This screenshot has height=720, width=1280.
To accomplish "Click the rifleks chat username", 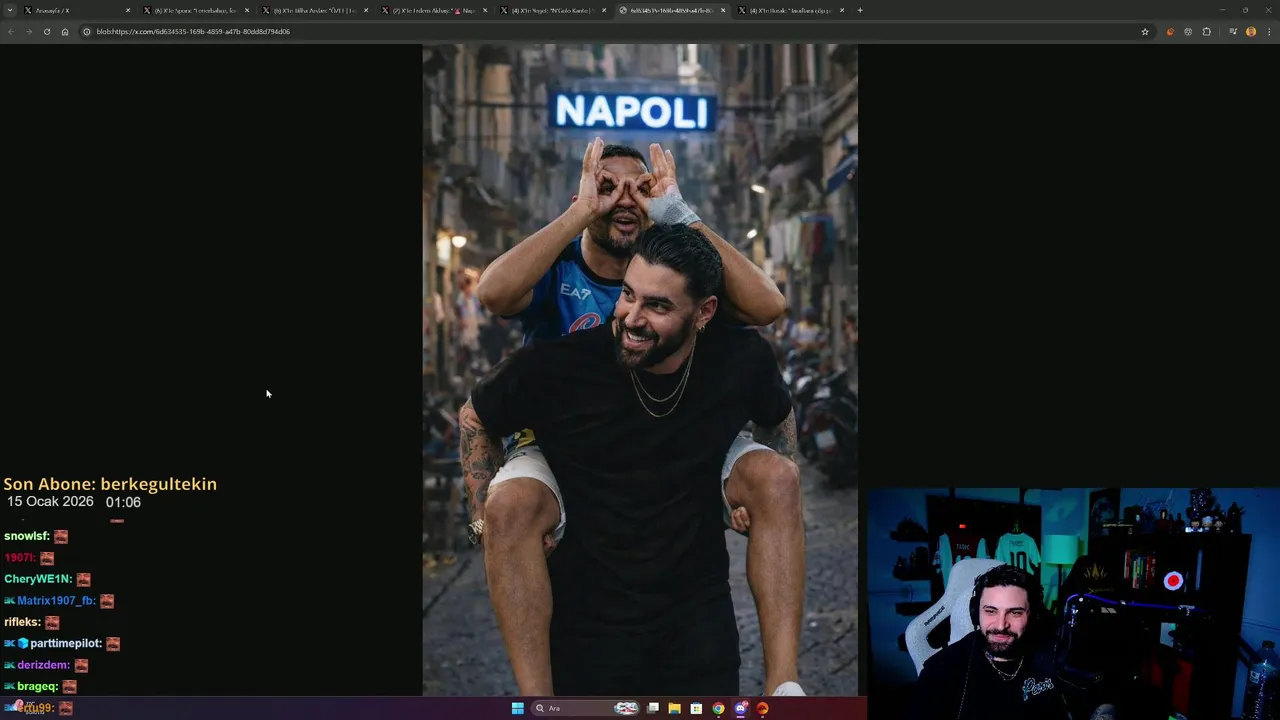I will [22, 622].
